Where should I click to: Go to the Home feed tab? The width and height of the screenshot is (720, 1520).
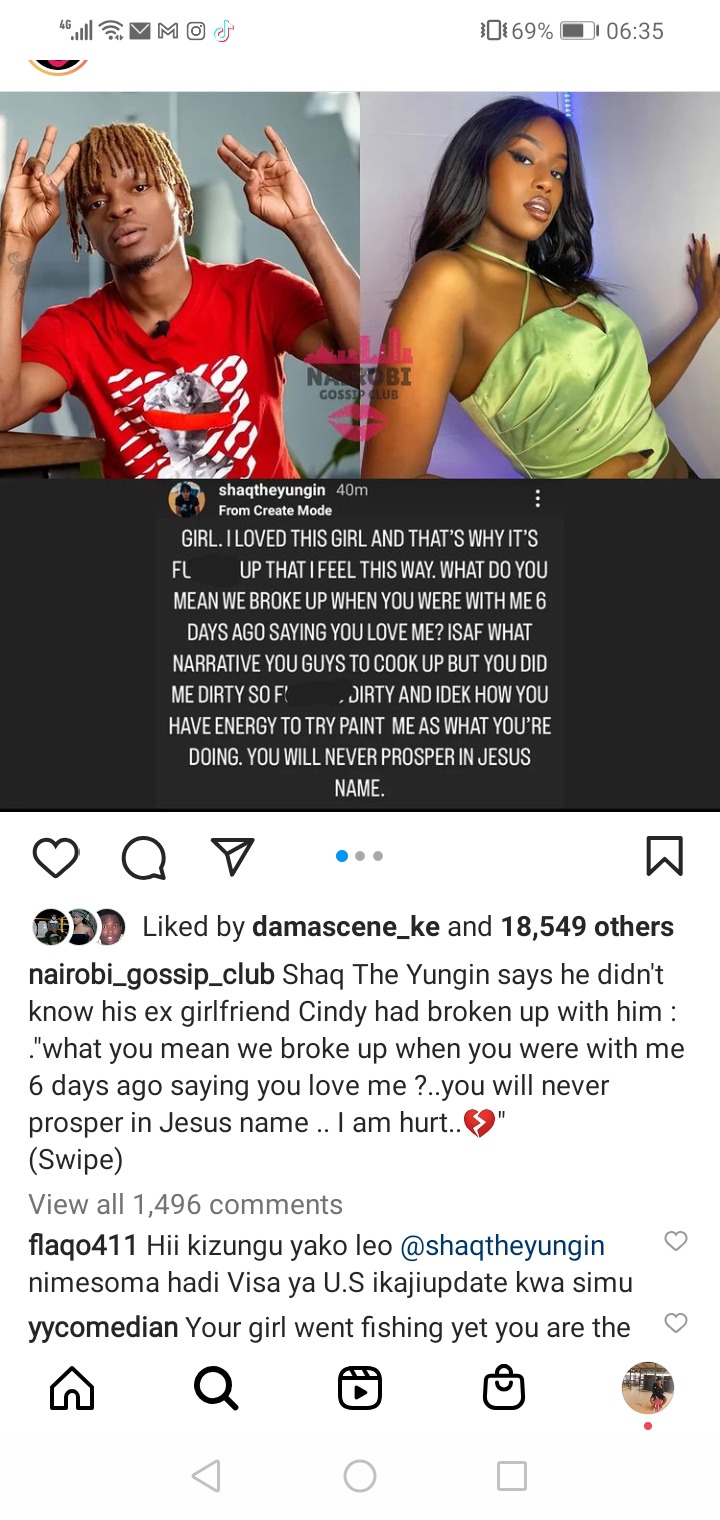(x=72, y=1388)
